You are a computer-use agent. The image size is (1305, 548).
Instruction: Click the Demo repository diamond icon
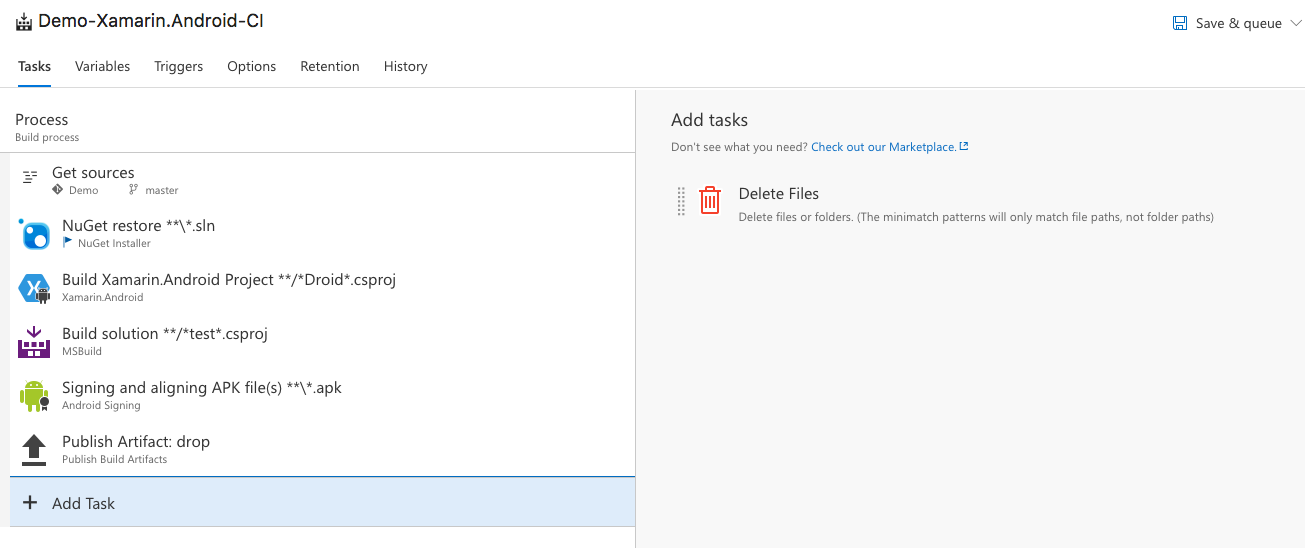(x=58, y=189)
